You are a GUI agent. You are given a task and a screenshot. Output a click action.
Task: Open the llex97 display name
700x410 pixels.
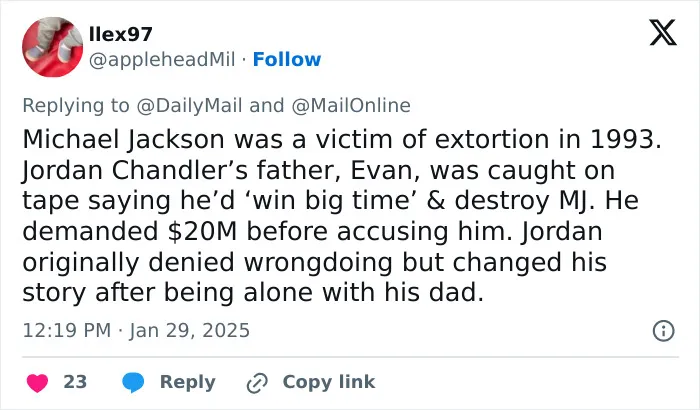(121, 34)
